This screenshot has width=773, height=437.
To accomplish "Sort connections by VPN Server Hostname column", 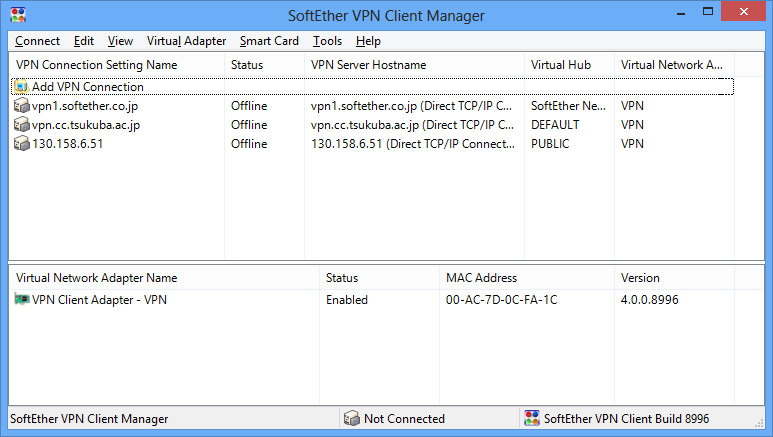I will tap(368, 65).
